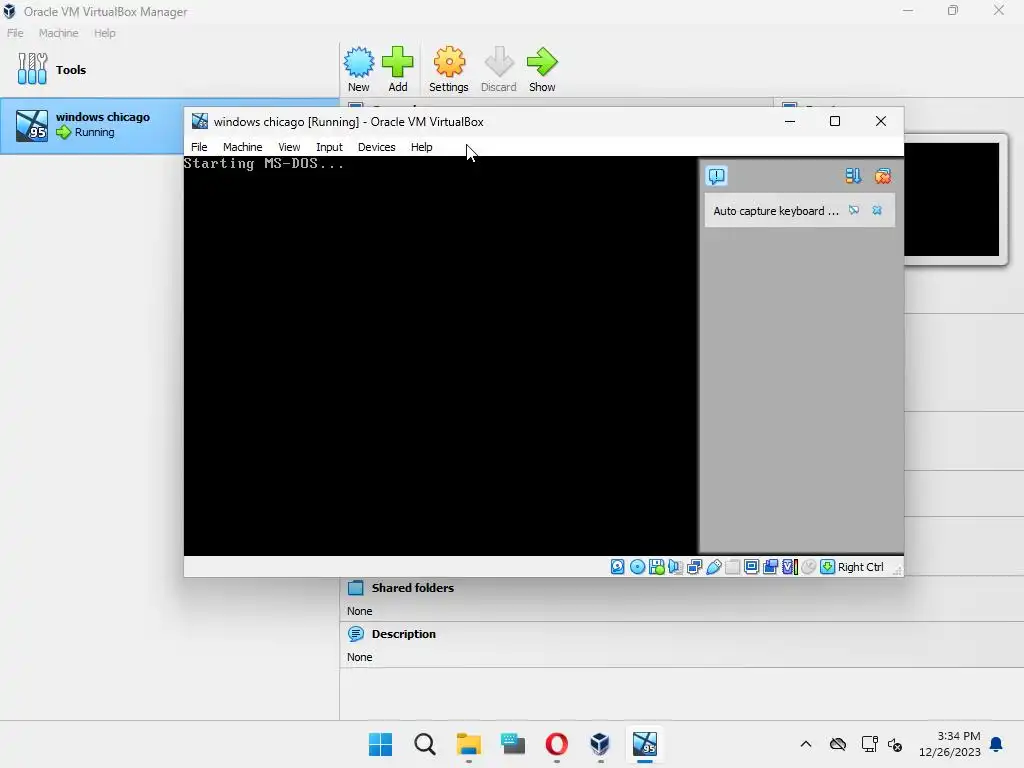This screenshot has width=1024, height=768.
Task: Click VirtualBox Manager taskbar icon
Action: point(600,744)
